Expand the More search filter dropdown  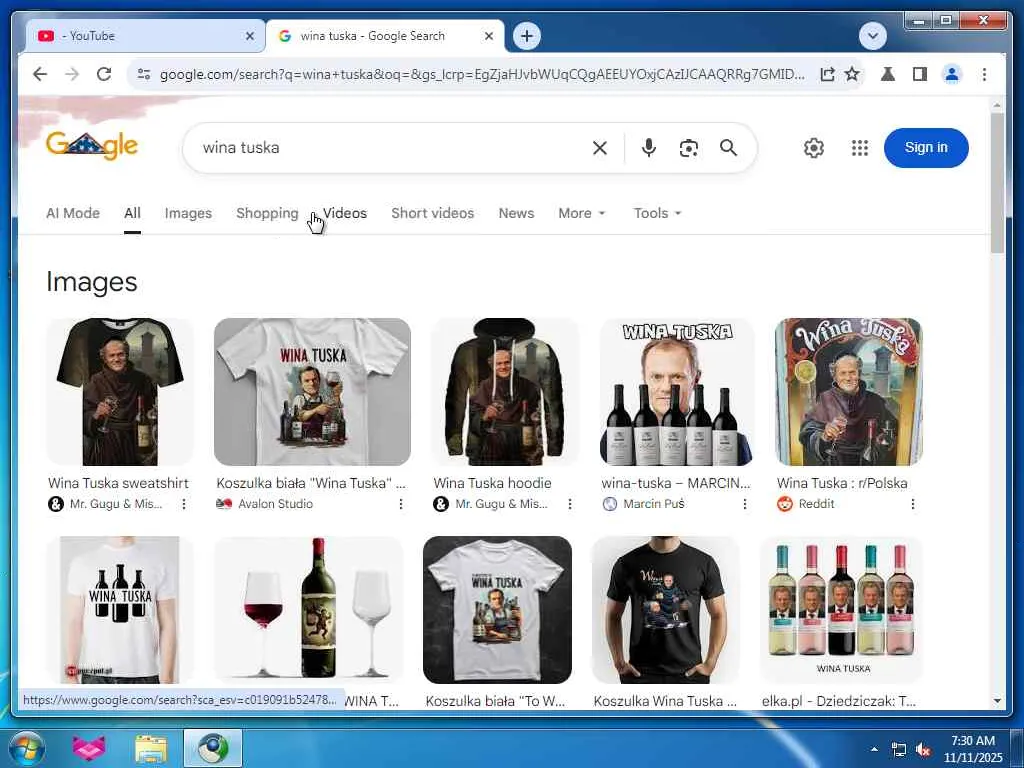pyautogui.click(x=582, y=214)
